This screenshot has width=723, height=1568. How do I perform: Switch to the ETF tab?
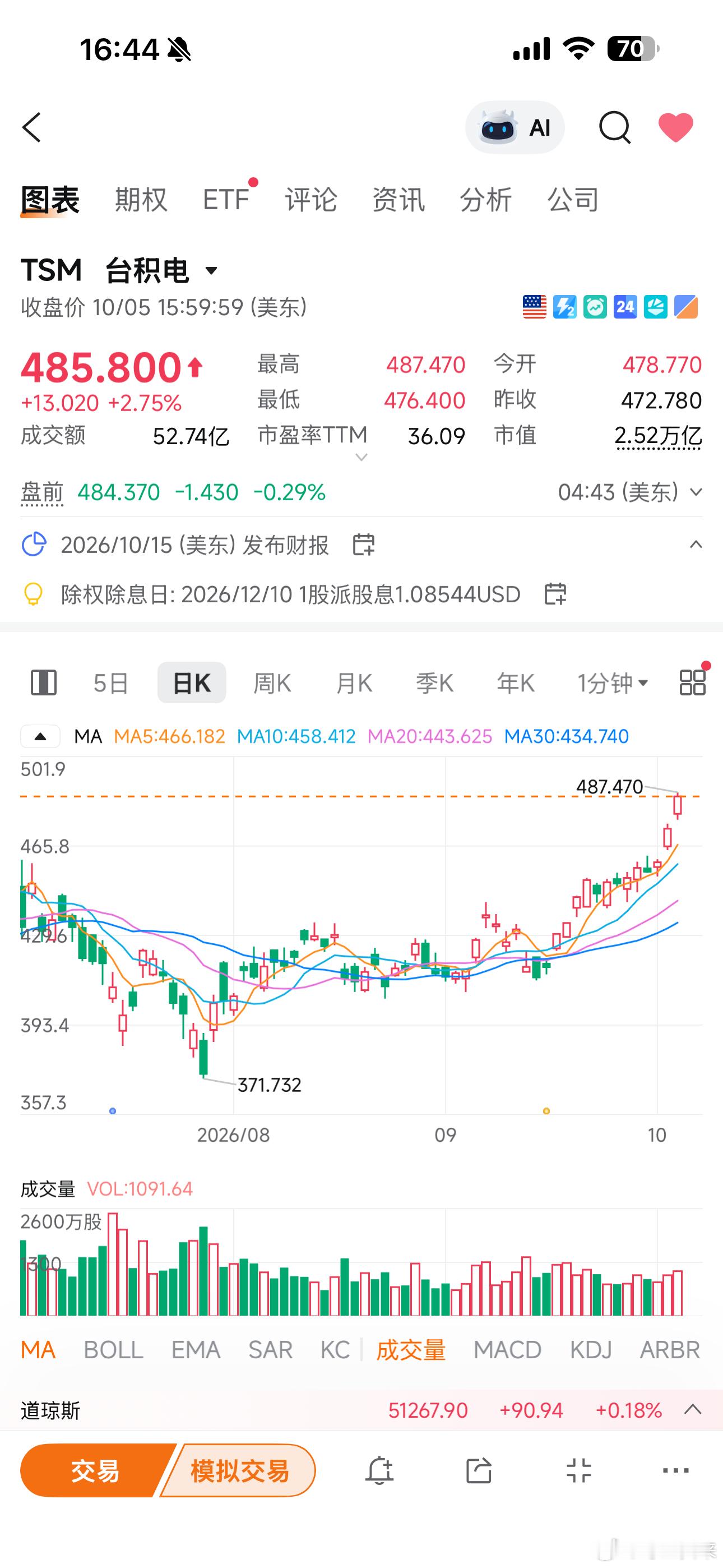pos(226,200)
